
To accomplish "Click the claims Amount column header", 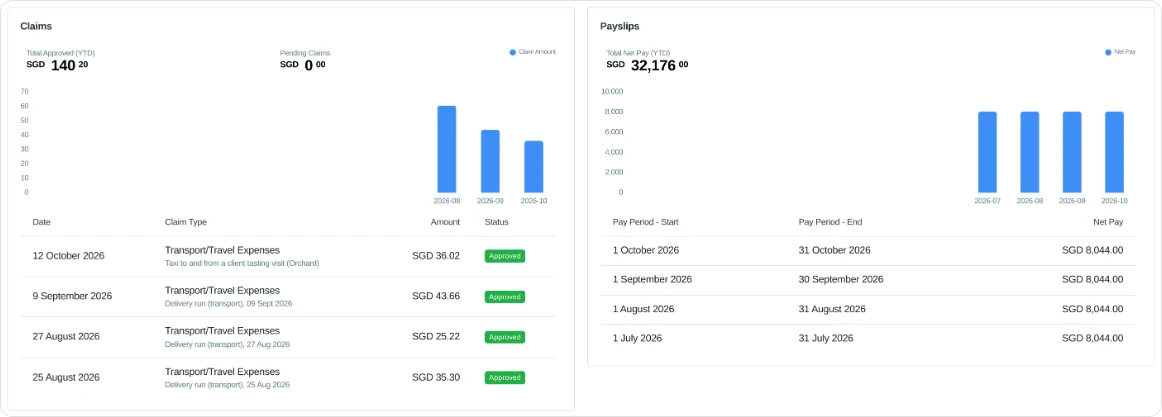I will click(x=445, y=222).
